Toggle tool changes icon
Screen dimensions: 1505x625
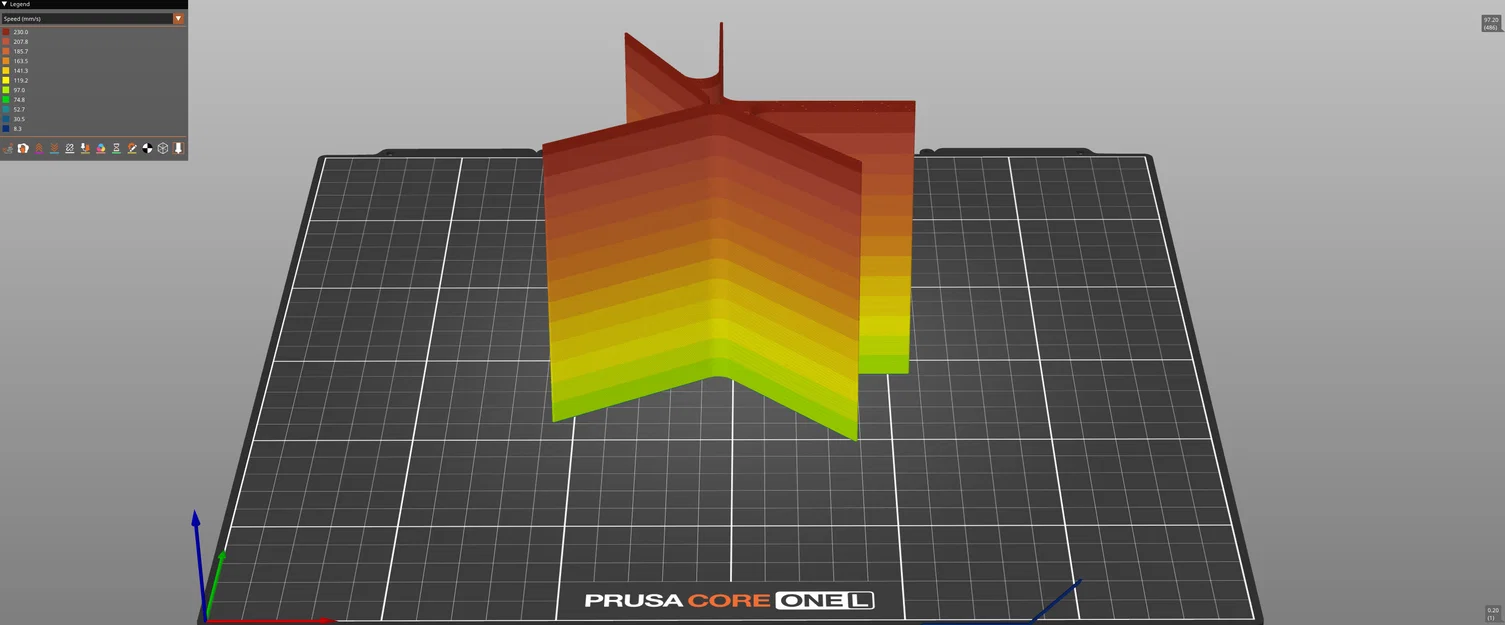[85, 148]
